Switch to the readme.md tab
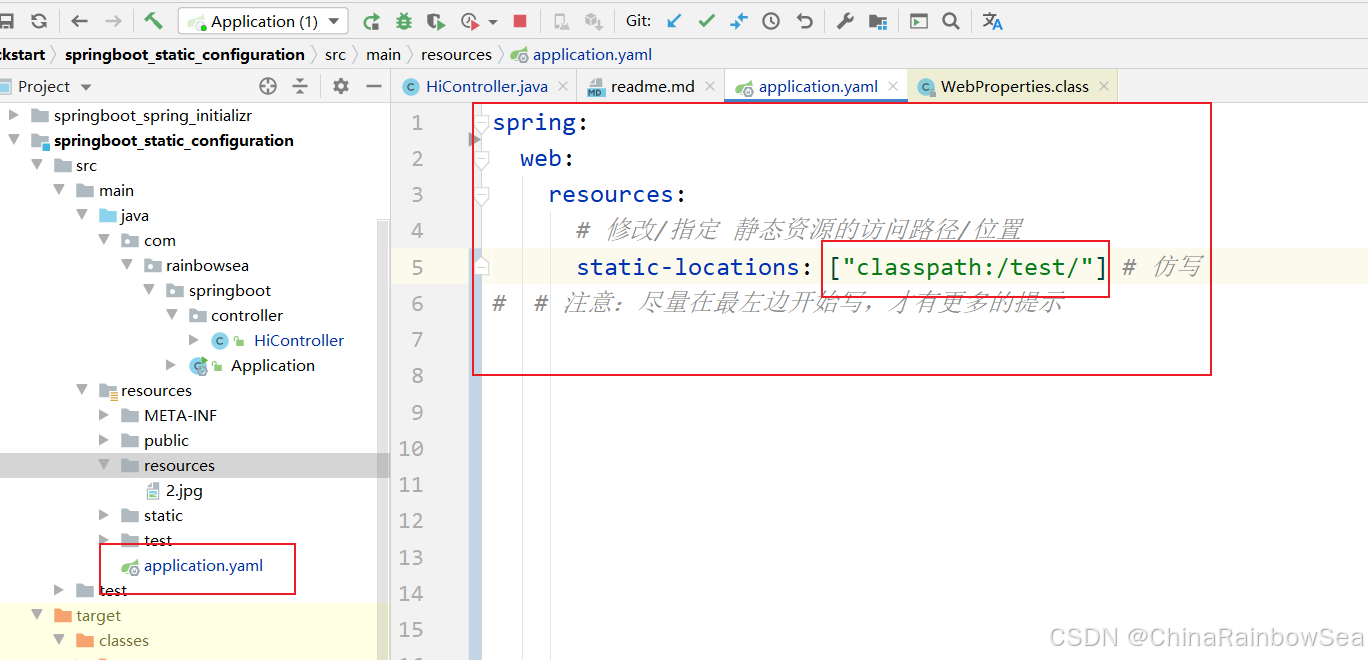Image resolution: width=1368 pixels, height=660 pixels. (652, 87)
